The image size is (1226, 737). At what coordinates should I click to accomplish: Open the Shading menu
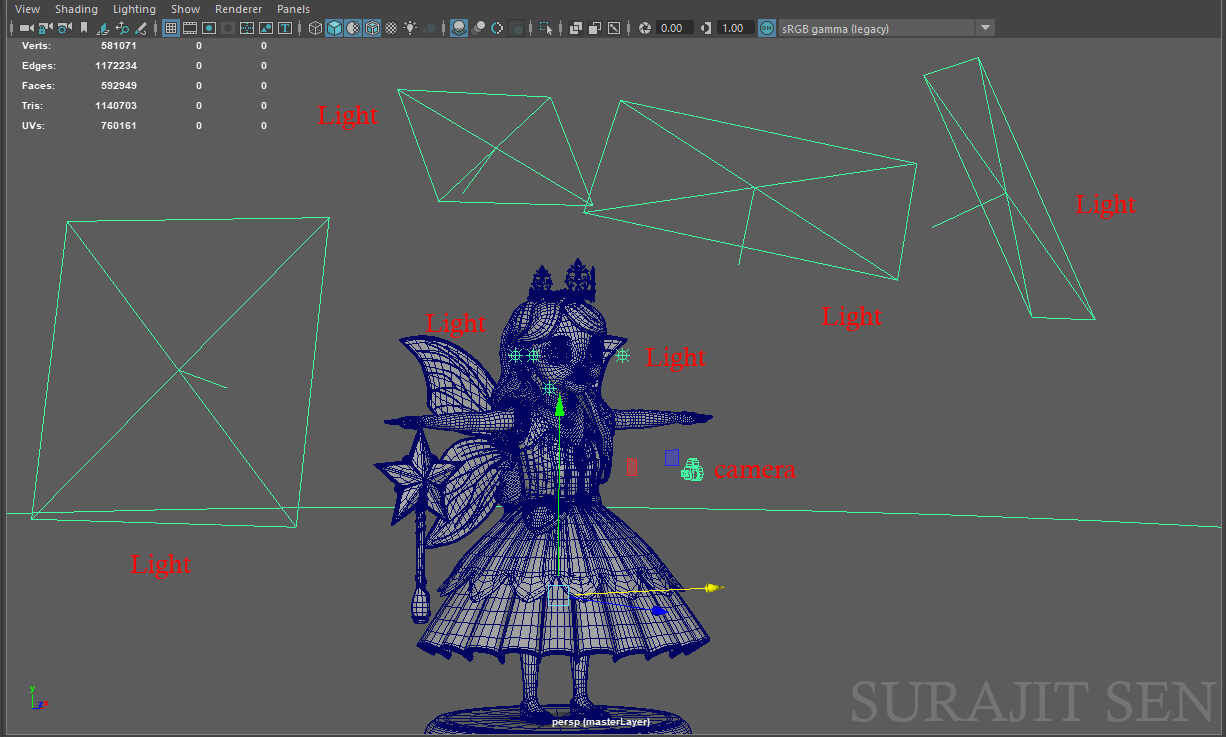76,9
